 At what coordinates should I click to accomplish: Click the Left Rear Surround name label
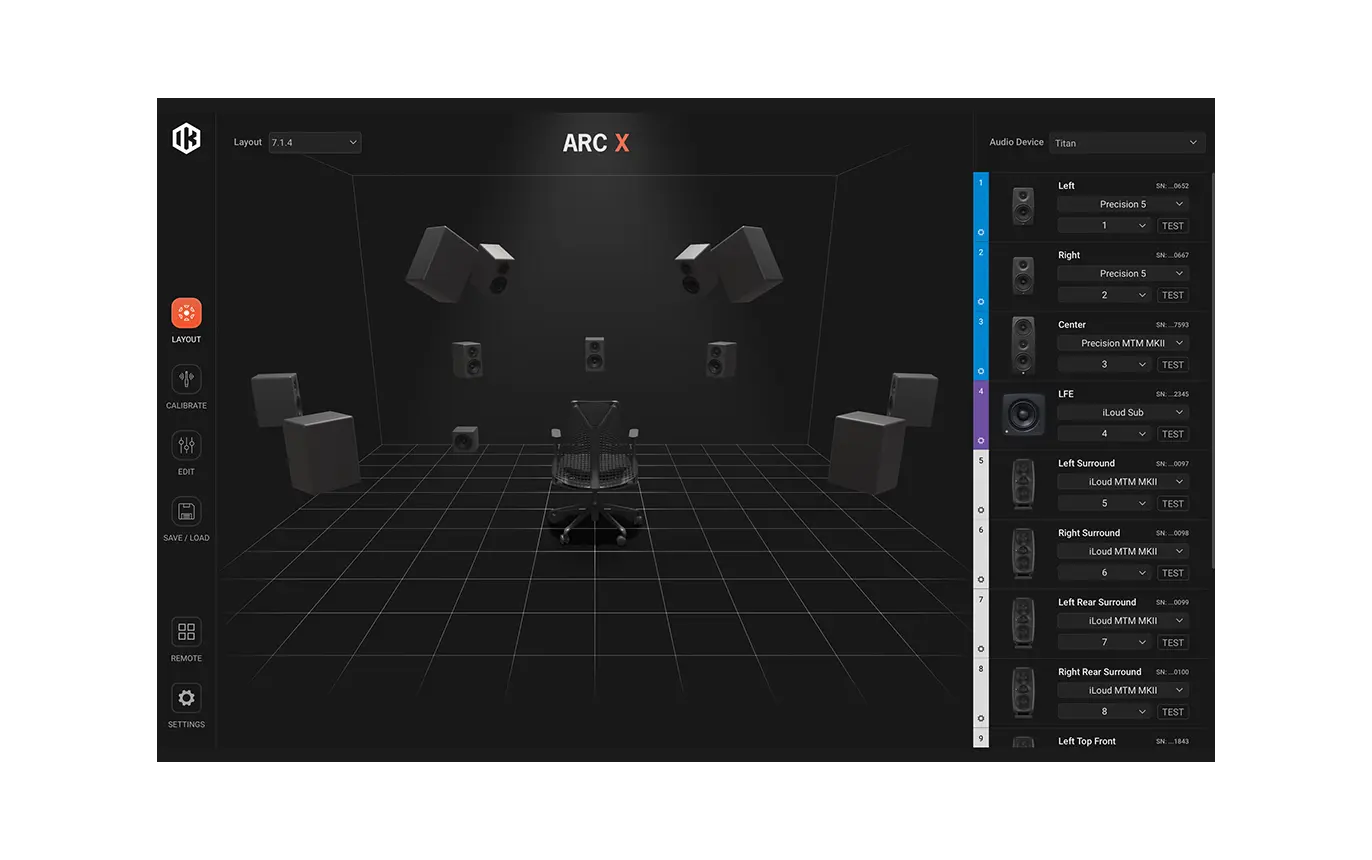point(1097,602)
